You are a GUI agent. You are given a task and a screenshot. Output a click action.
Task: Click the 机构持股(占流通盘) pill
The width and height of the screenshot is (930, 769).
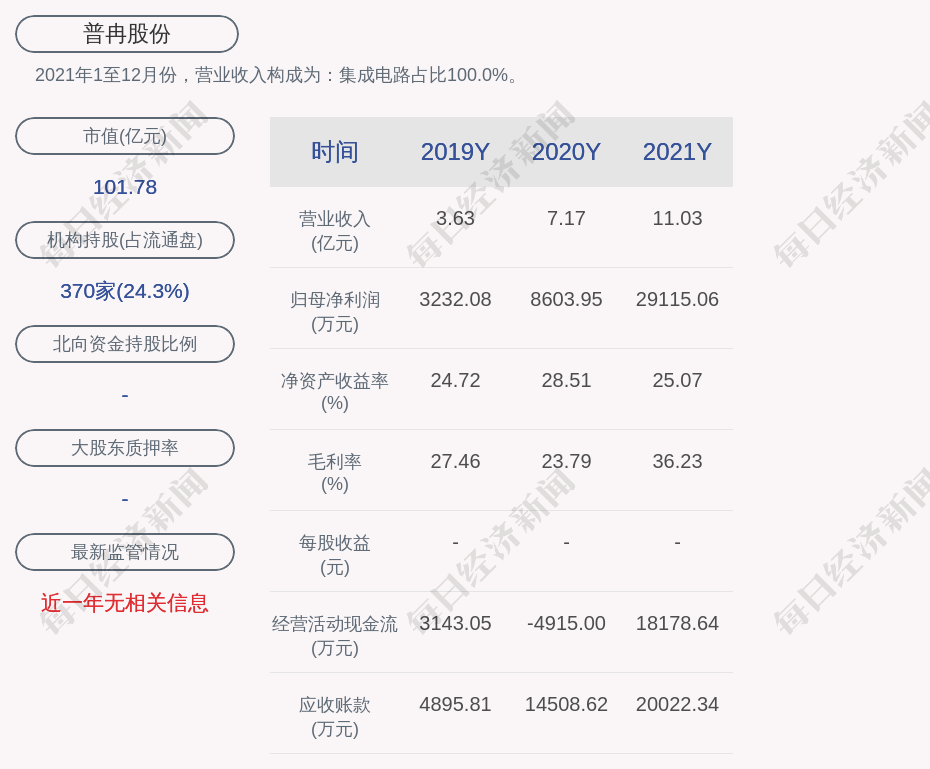tap(125, 240)
